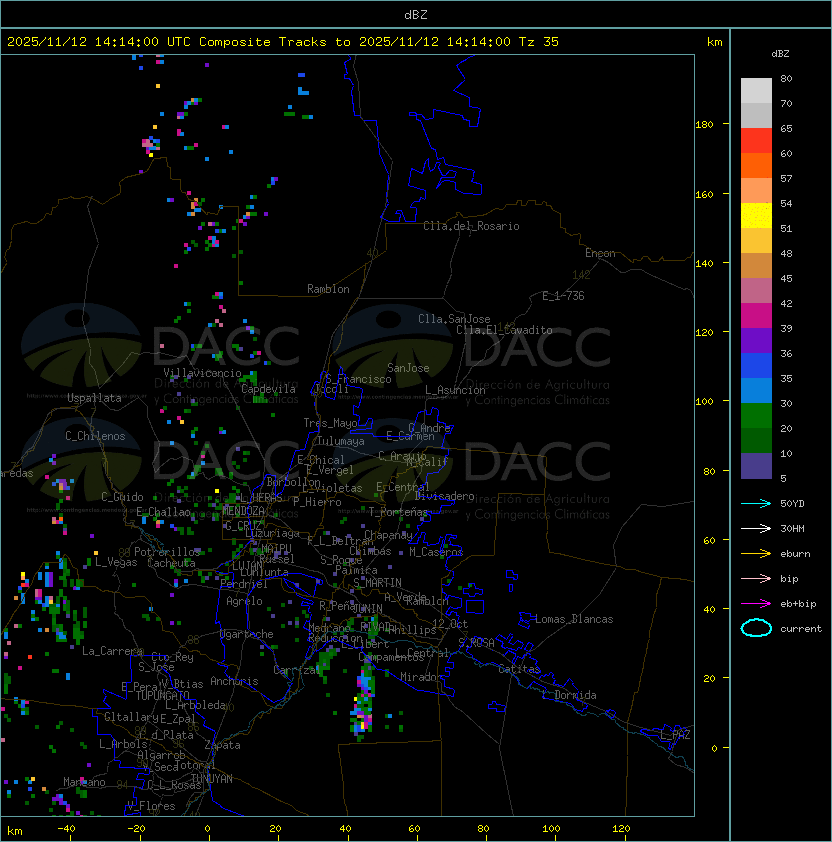832x842 pixels.
Task: Click the 'Divisadero' map label
Action: point(444,496)
